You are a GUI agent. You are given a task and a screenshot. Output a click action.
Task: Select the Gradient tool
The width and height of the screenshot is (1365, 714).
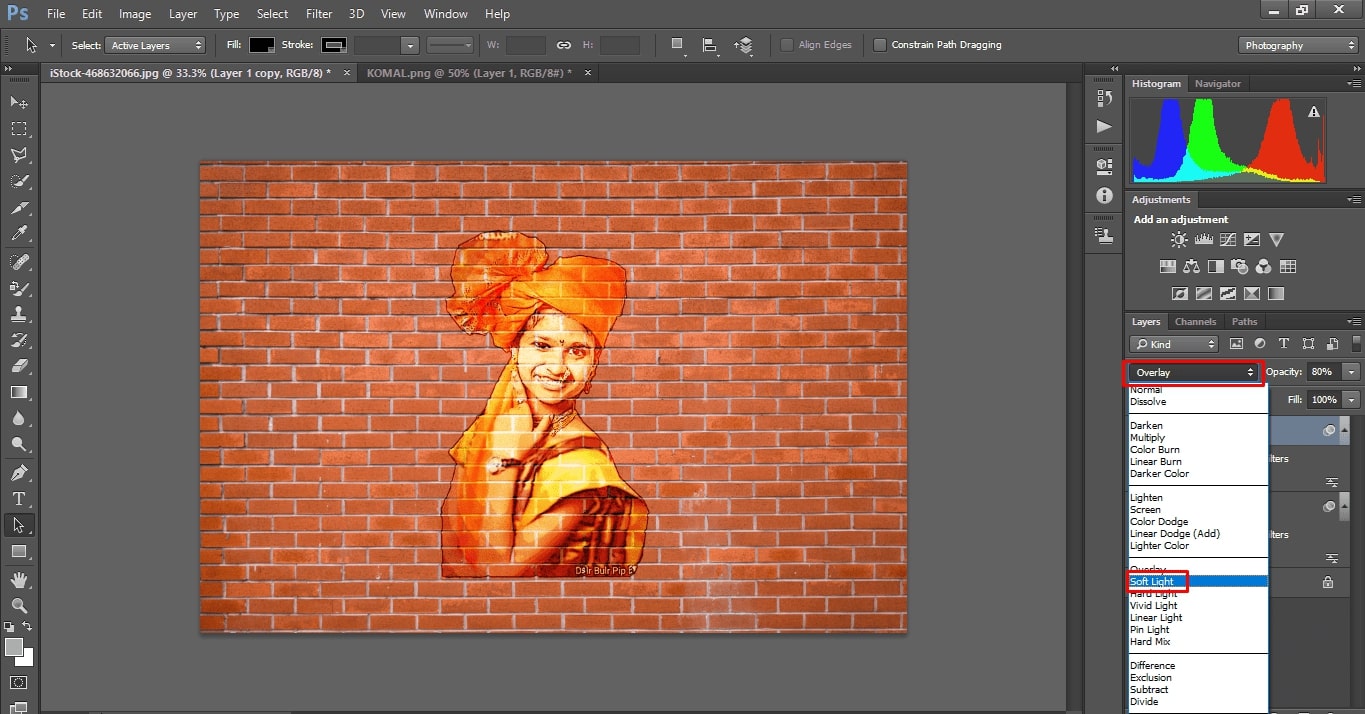click(x=19, y=393)
